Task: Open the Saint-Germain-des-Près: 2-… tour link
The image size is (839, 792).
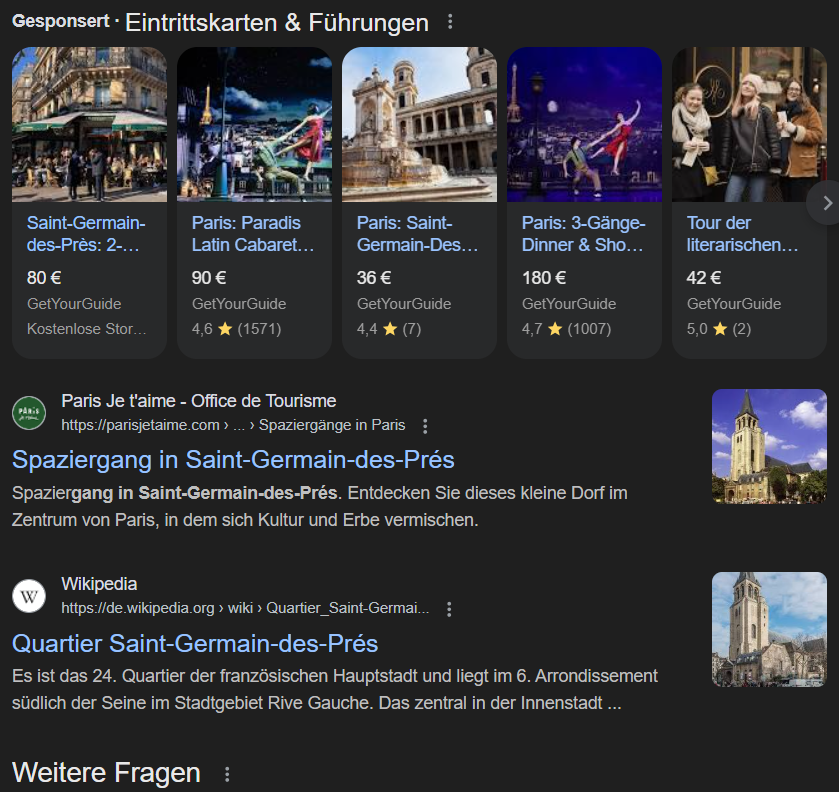Action: pyautogui.click(x=86, y=234)
